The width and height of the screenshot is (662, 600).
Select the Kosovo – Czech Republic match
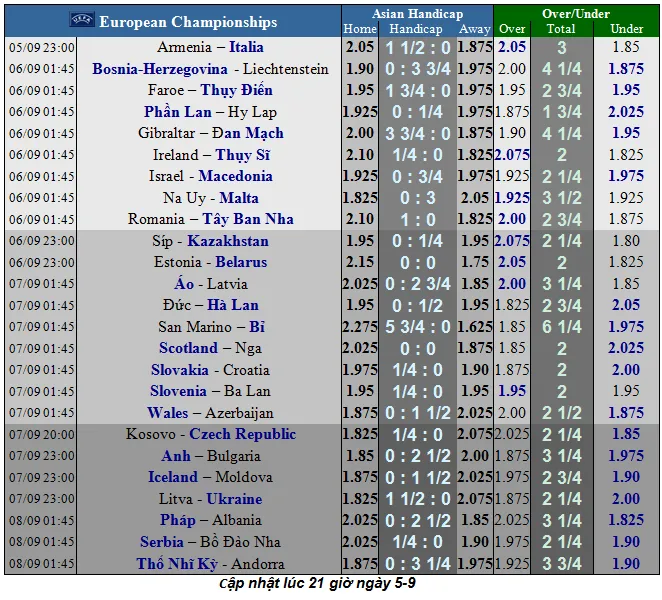click(210, 434)
